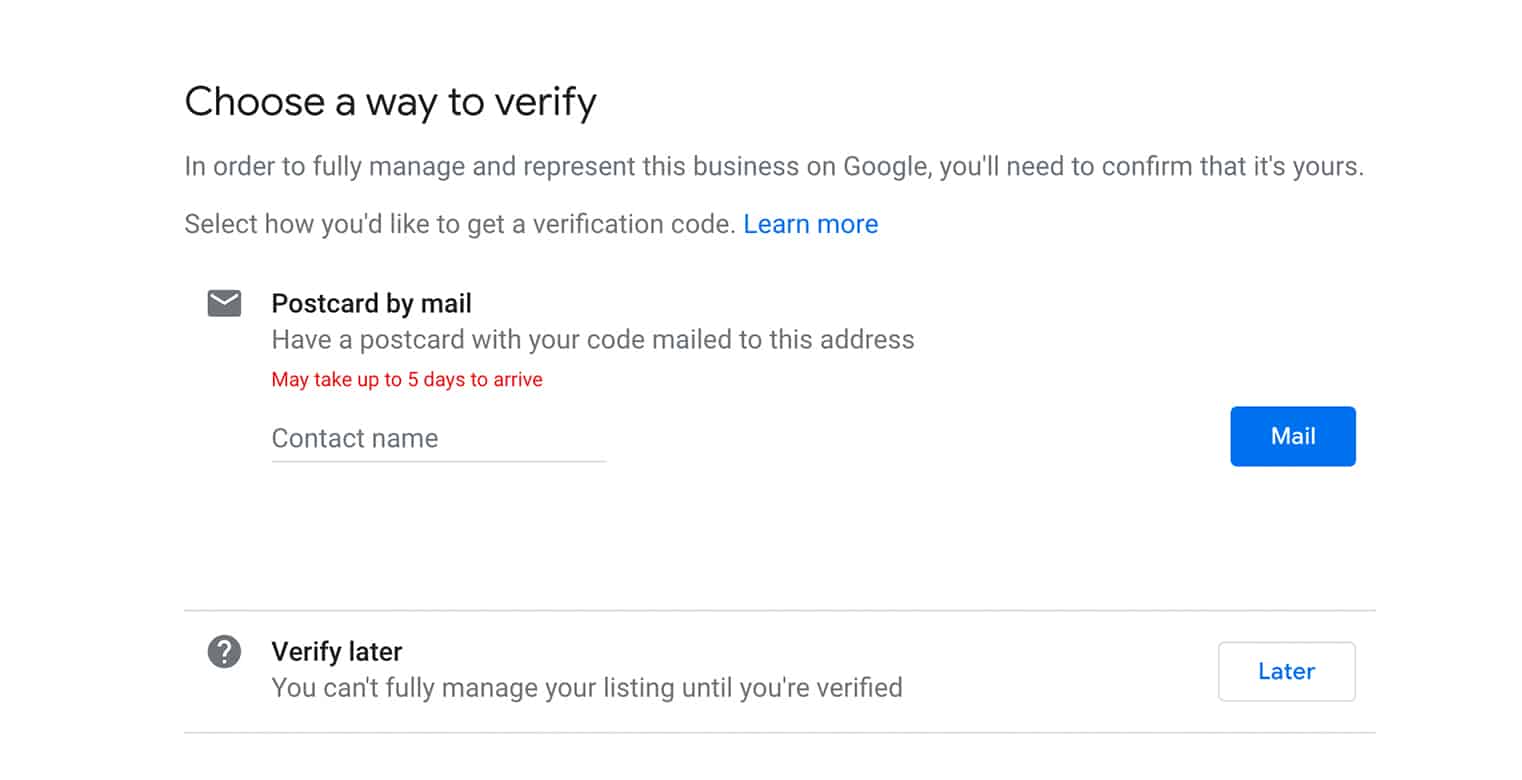
Task: Click "Select how you'd like to get" sentence
Action: click(x=460, y=224)
